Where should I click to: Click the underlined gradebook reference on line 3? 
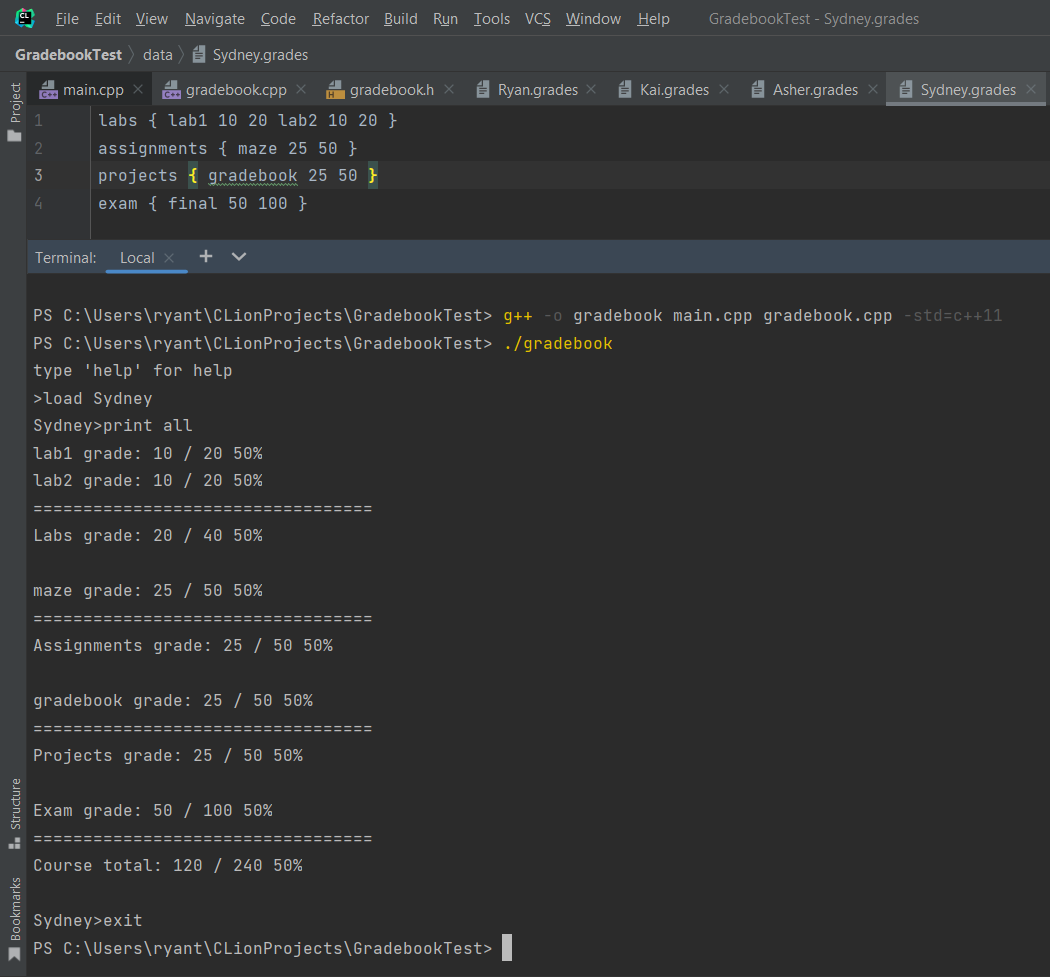[x=252, y=175]
